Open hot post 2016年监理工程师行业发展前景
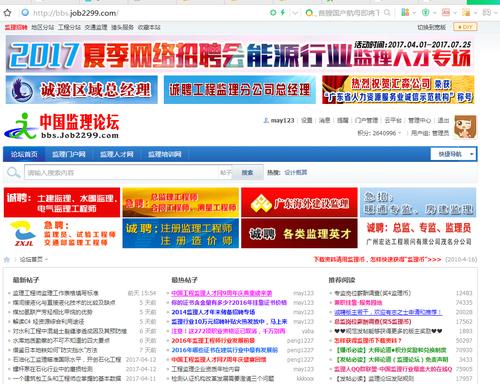500x384 pixels. 213,340
